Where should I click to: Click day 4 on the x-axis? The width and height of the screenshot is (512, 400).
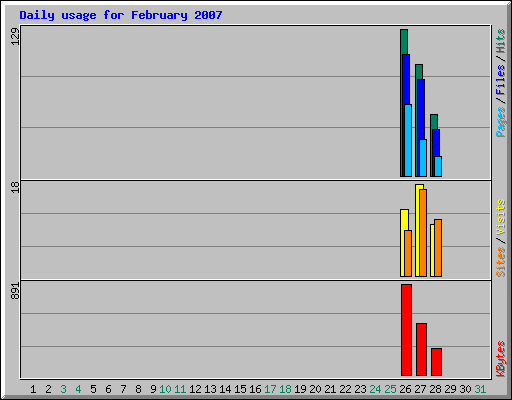[x=78, y=389]
